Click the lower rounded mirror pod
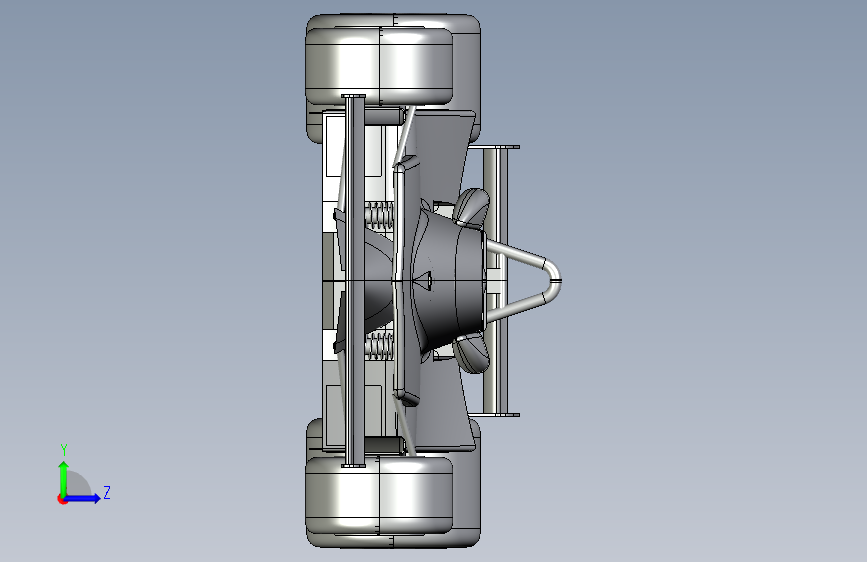867x562 pixels. point(472,353)
